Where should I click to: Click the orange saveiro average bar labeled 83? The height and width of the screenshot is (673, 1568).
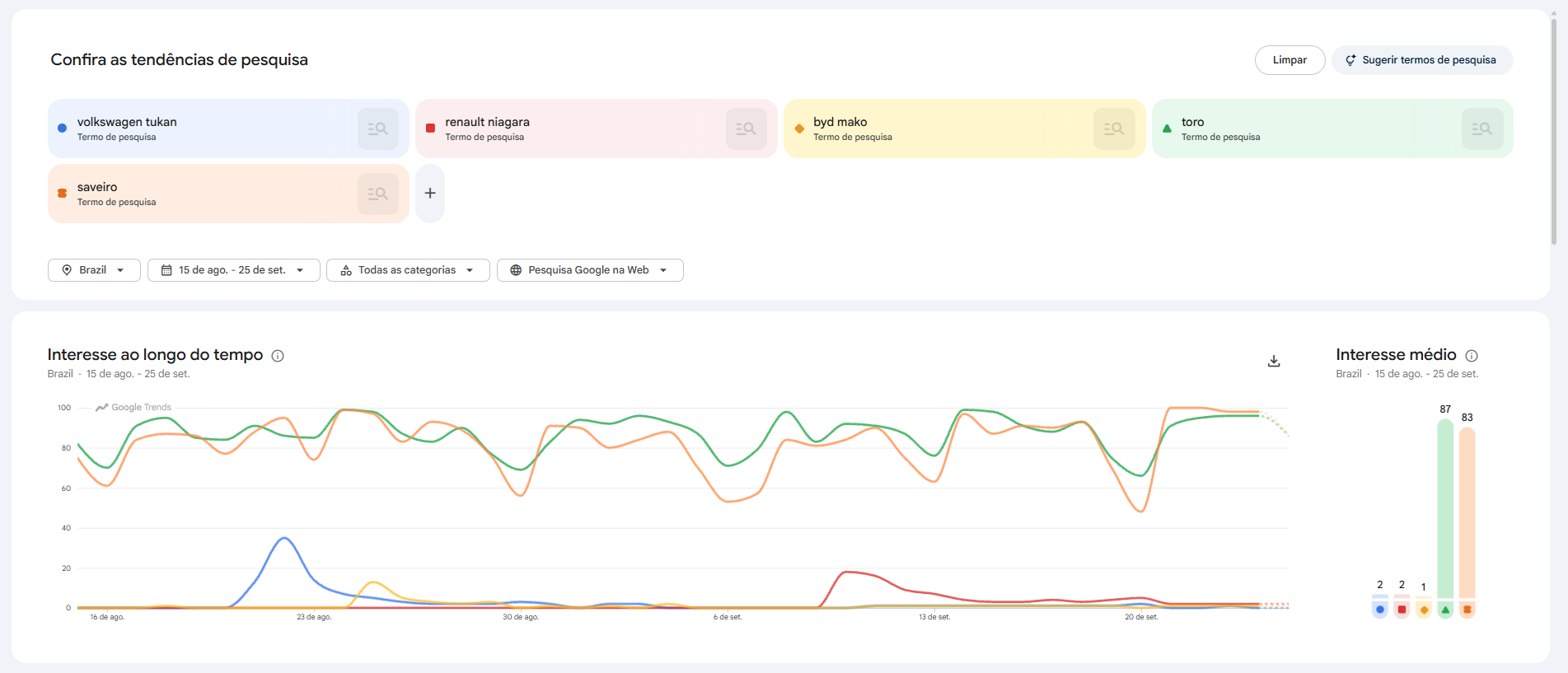pyautogui.click(x=1467, y=512)
